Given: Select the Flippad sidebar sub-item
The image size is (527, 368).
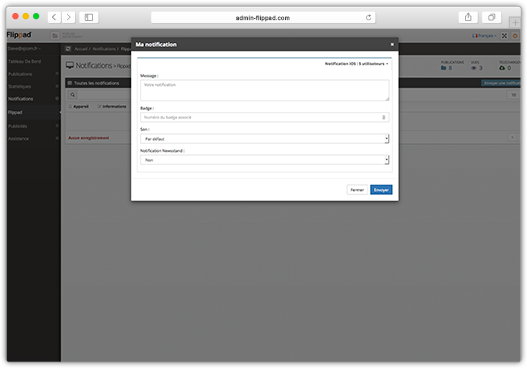Looking at the screenshot, I should point(15,112).
